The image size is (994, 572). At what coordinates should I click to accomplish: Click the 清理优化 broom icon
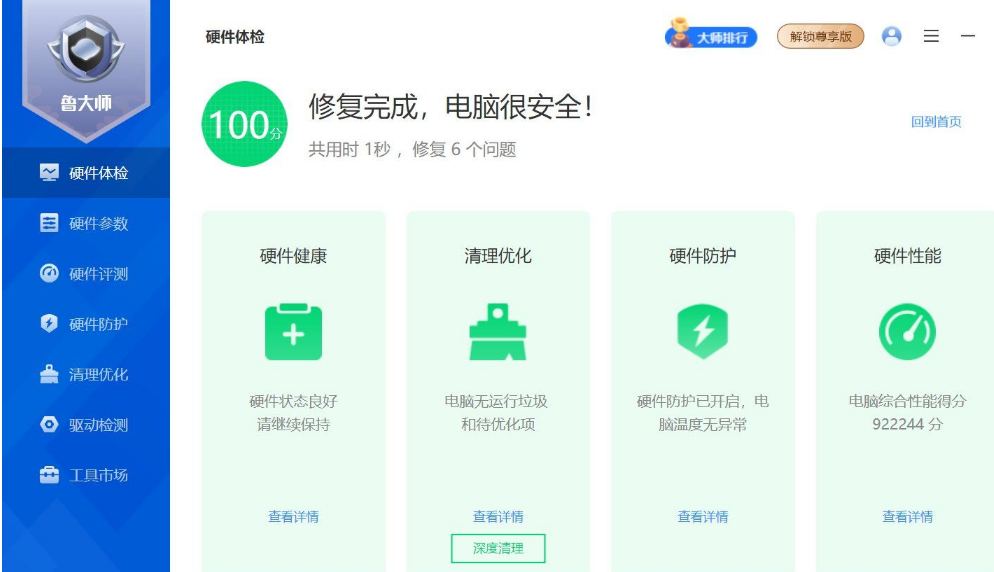[498, 332]
